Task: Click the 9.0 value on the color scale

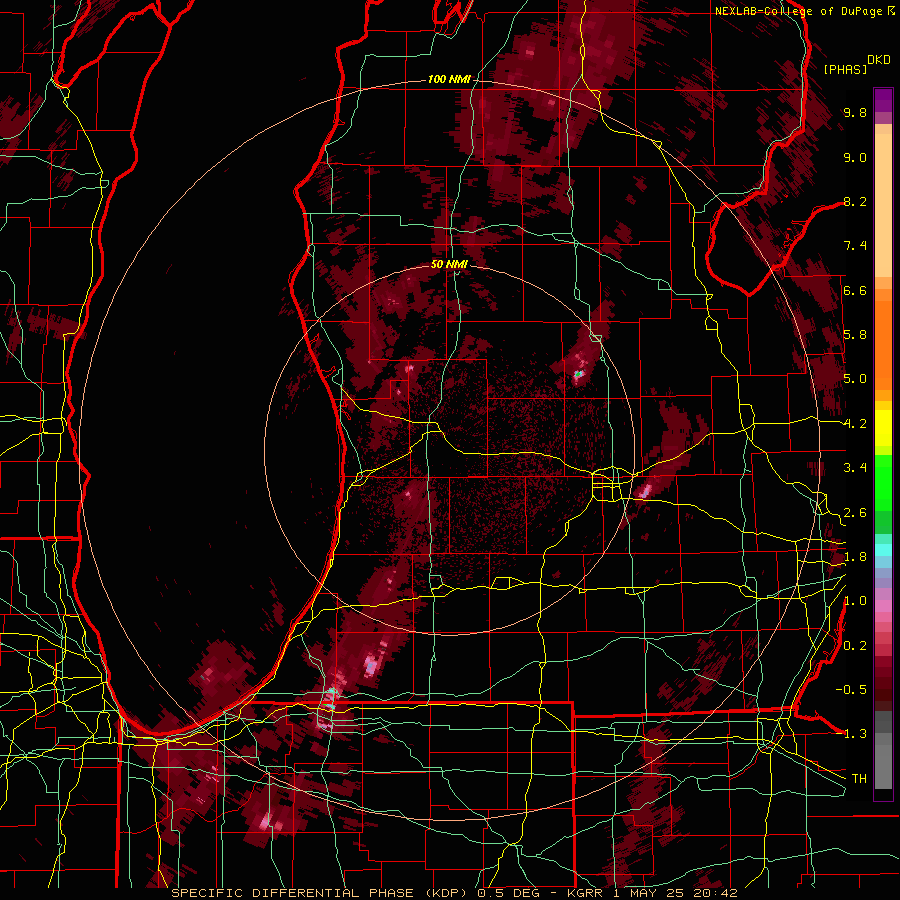Action: click(855, 157)
